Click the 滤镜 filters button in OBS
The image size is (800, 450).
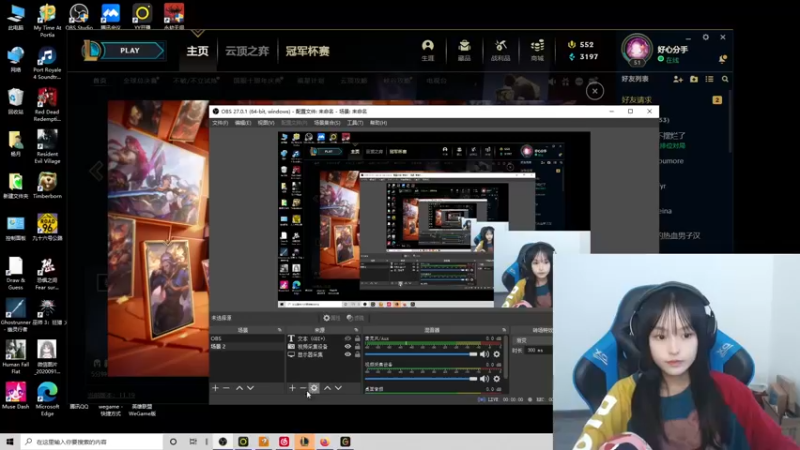(x=355, y=318)
